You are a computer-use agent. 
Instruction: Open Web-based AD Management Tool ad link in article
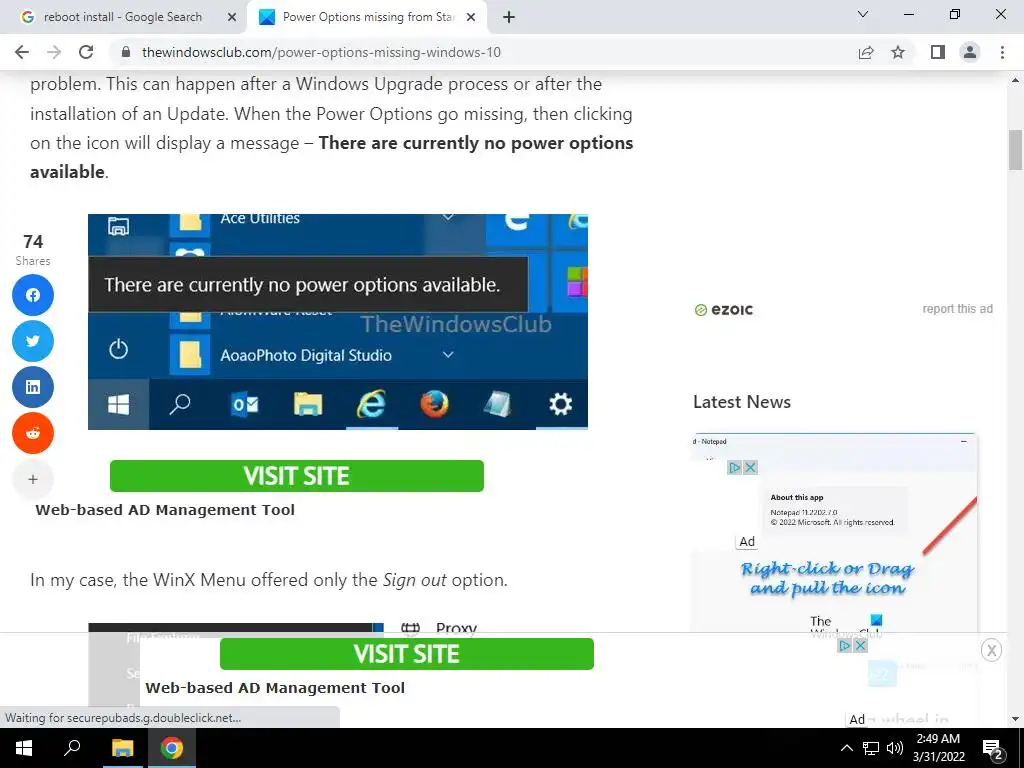click(165, 510)
